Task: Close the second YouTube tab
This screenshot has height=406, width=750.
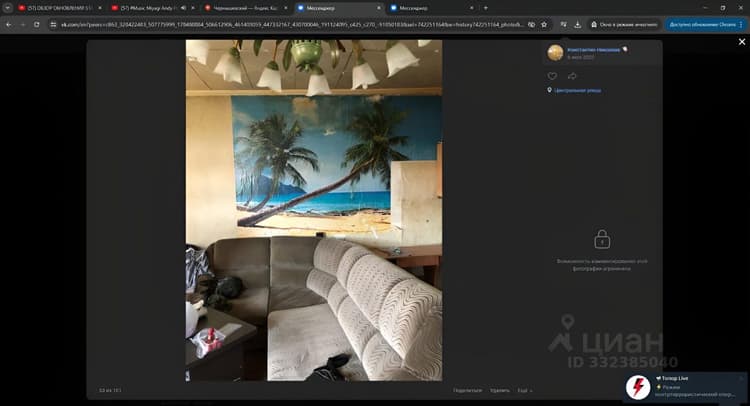Action: click(x=193, y=8)
